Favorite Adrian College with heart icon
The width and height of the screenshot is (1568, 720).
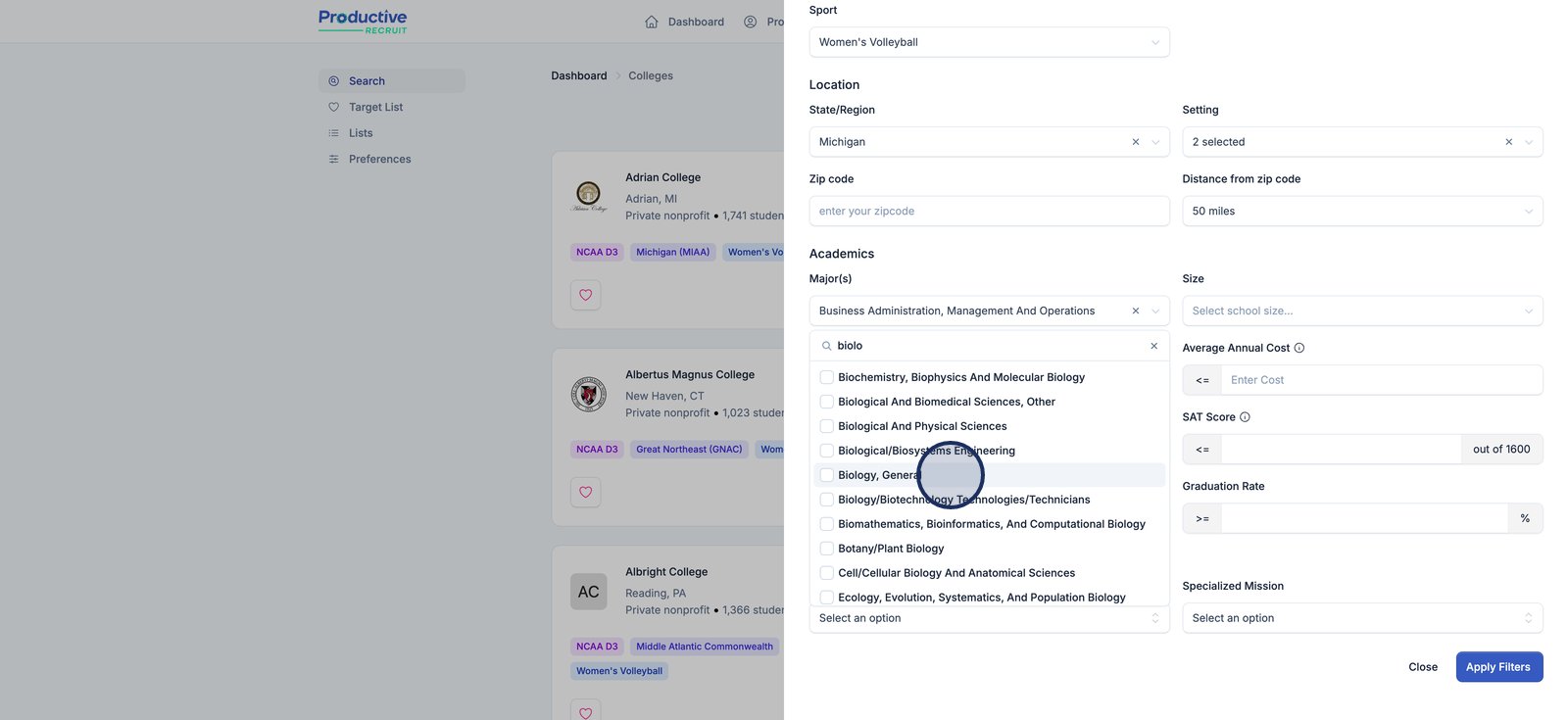click(586, 295)
